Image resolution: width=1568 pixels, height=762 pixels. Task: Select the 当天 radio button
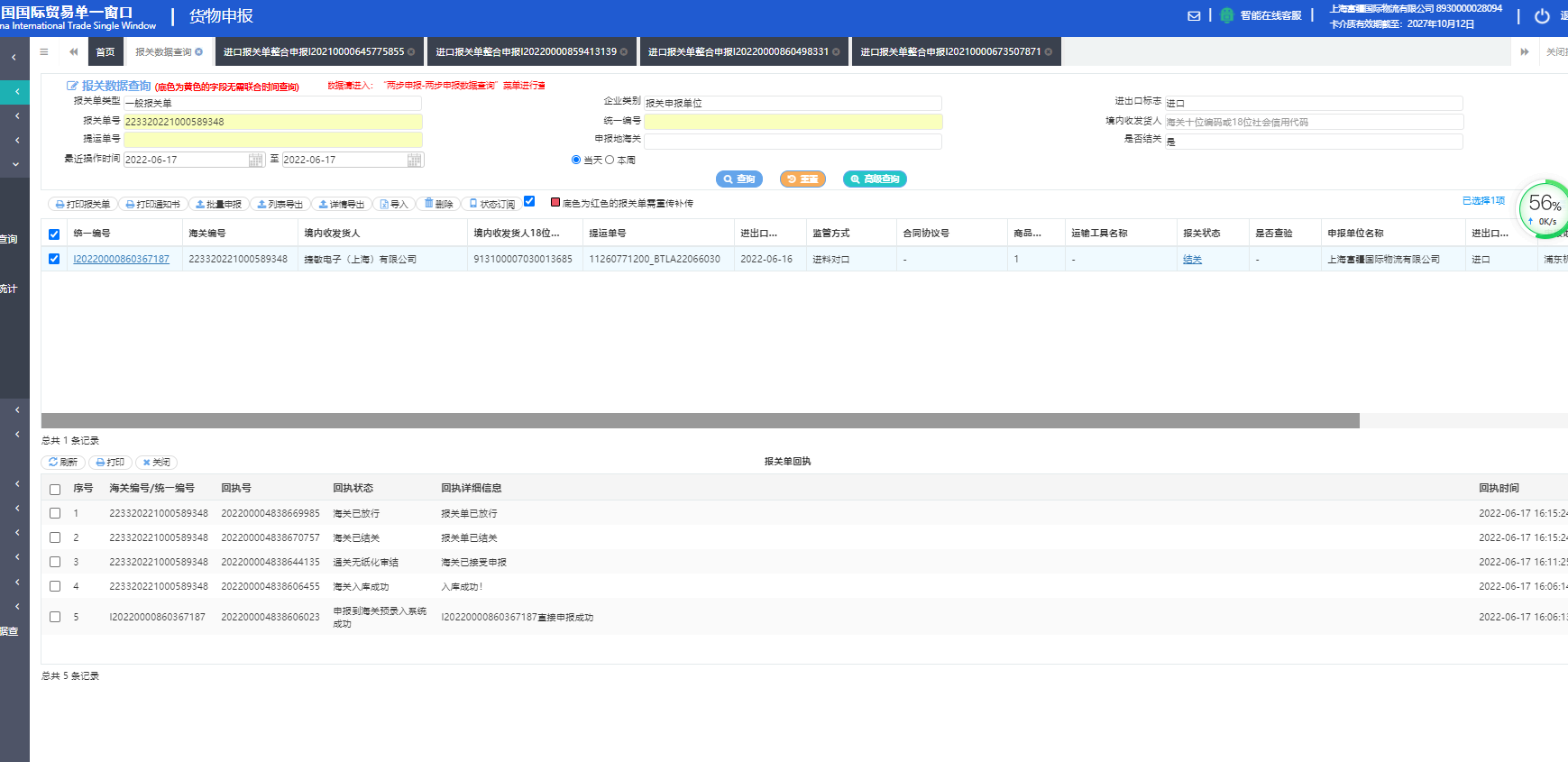(x=575, y=160)
